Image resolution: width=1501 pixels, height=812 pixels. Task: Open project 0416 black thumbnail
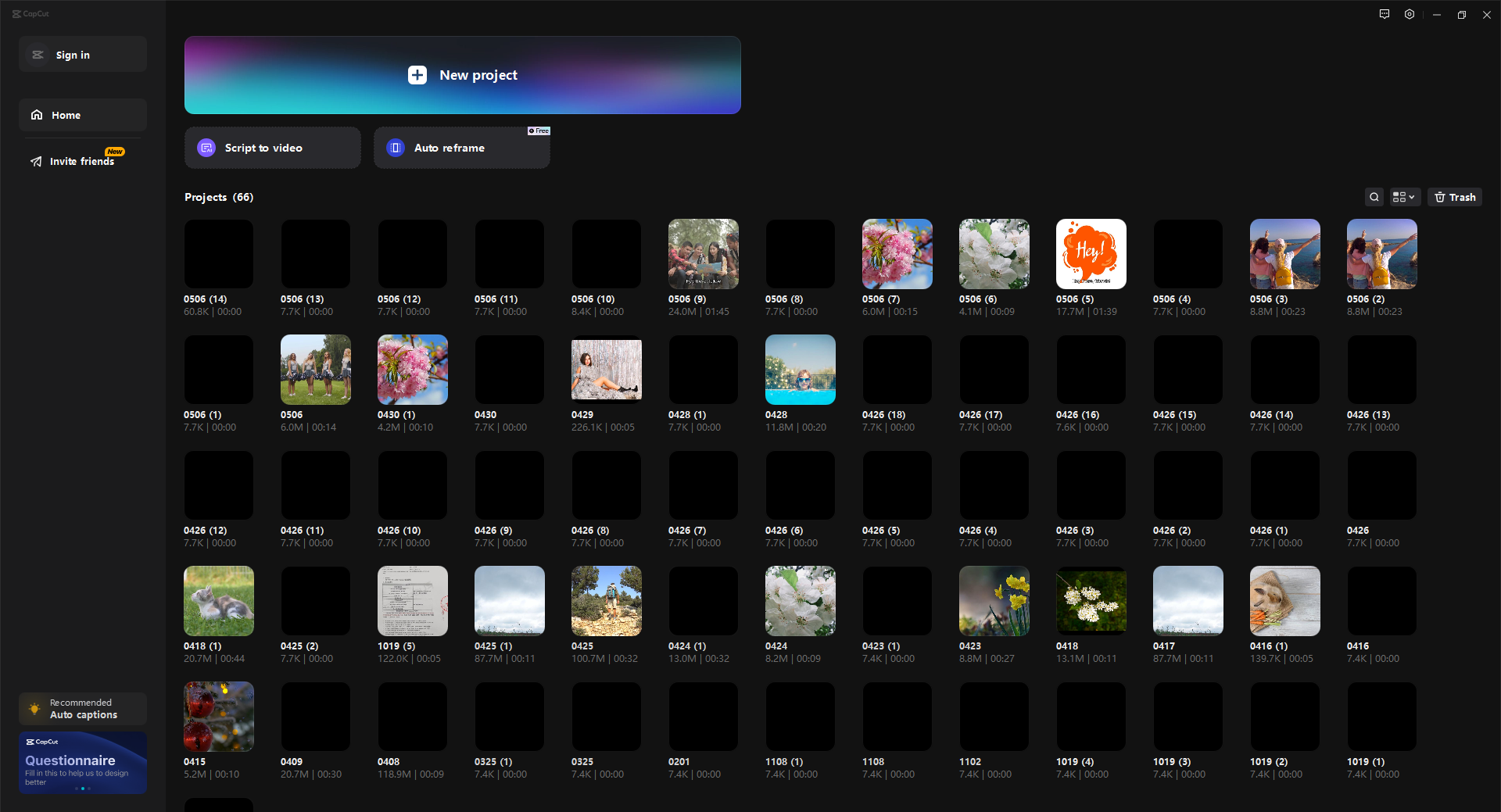point(1382,601)
